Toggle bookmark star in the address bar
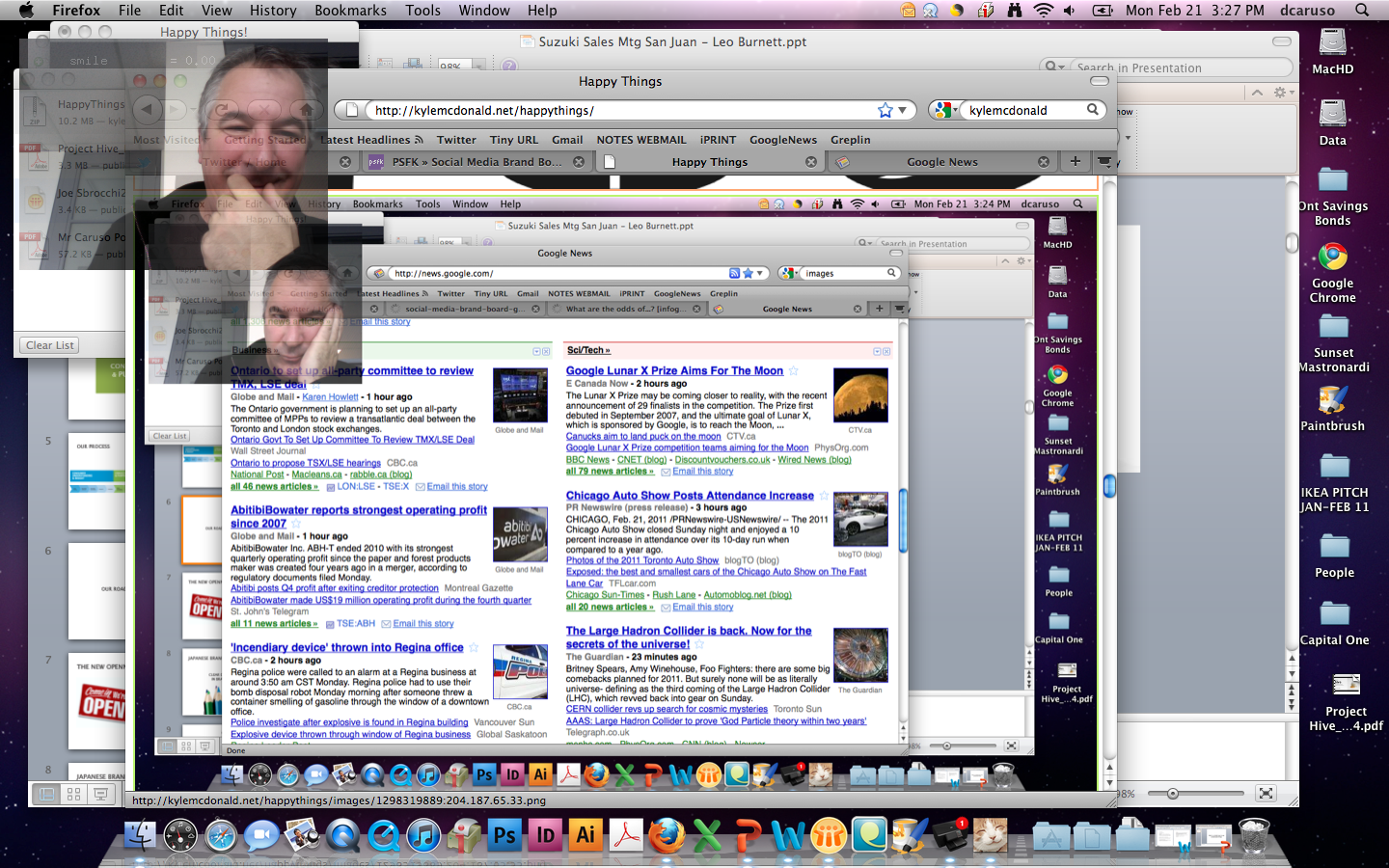This screenshot has height=868, width=1389. (x=885, y=110)
